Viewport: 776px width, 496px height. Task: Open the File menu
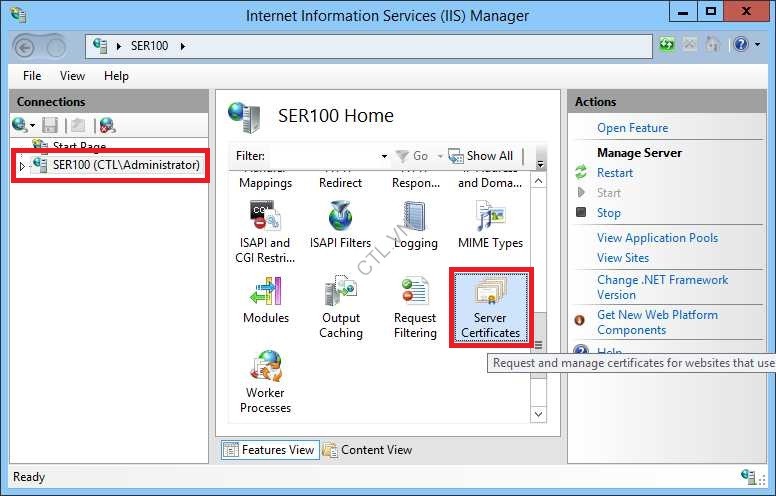(x=32, y=76)
